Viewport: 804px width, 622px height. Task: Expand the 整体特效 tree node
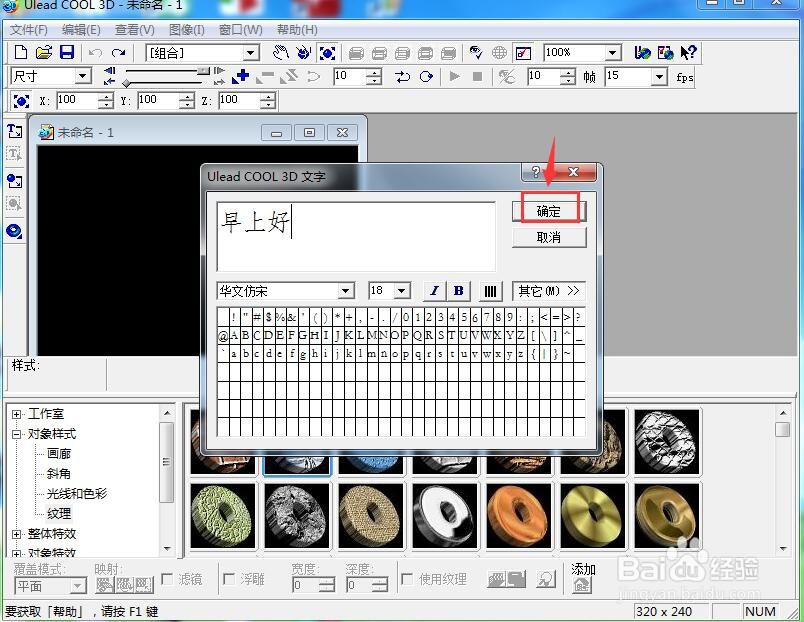click(x=16, y=534)
